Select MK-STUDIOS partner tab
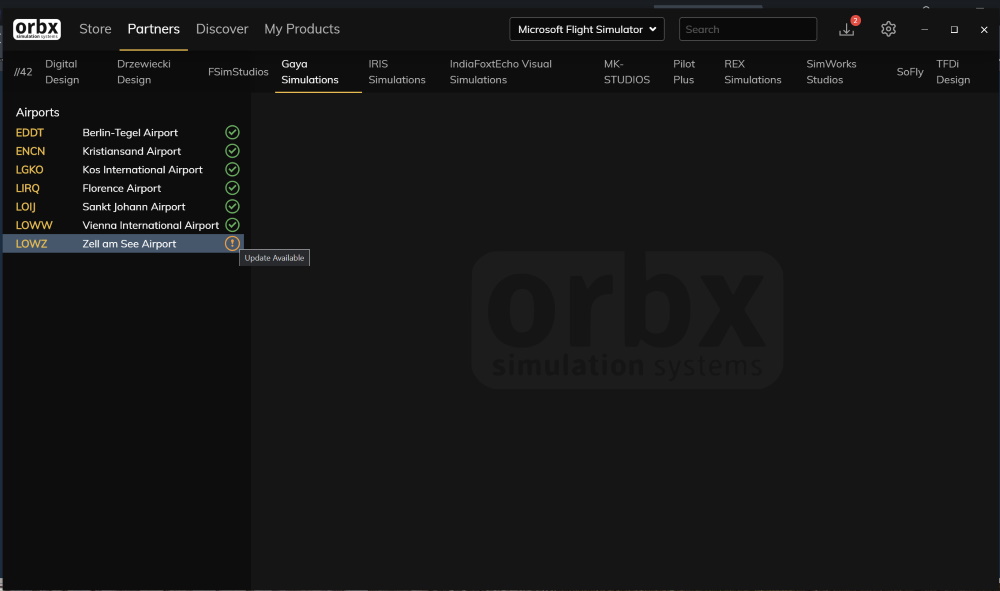 [x=627, y=71]
